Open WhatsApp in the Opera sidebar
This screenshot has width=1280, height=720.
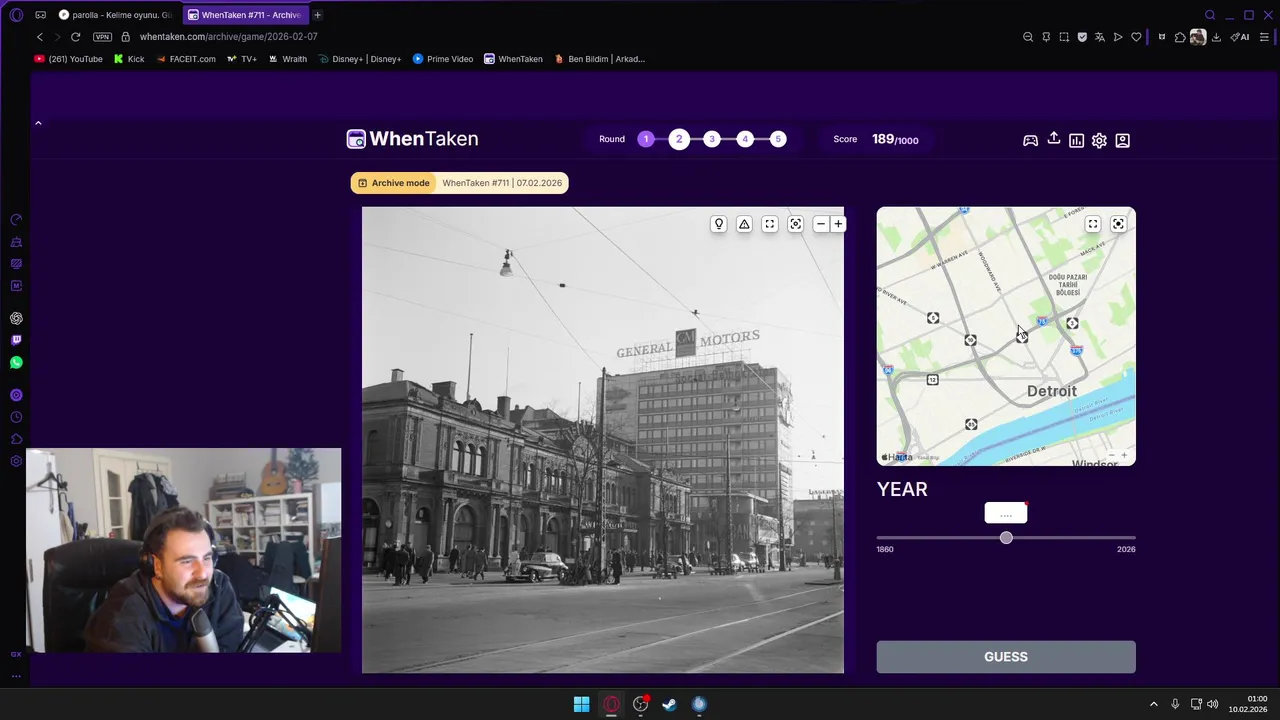(x=16, y=362)
